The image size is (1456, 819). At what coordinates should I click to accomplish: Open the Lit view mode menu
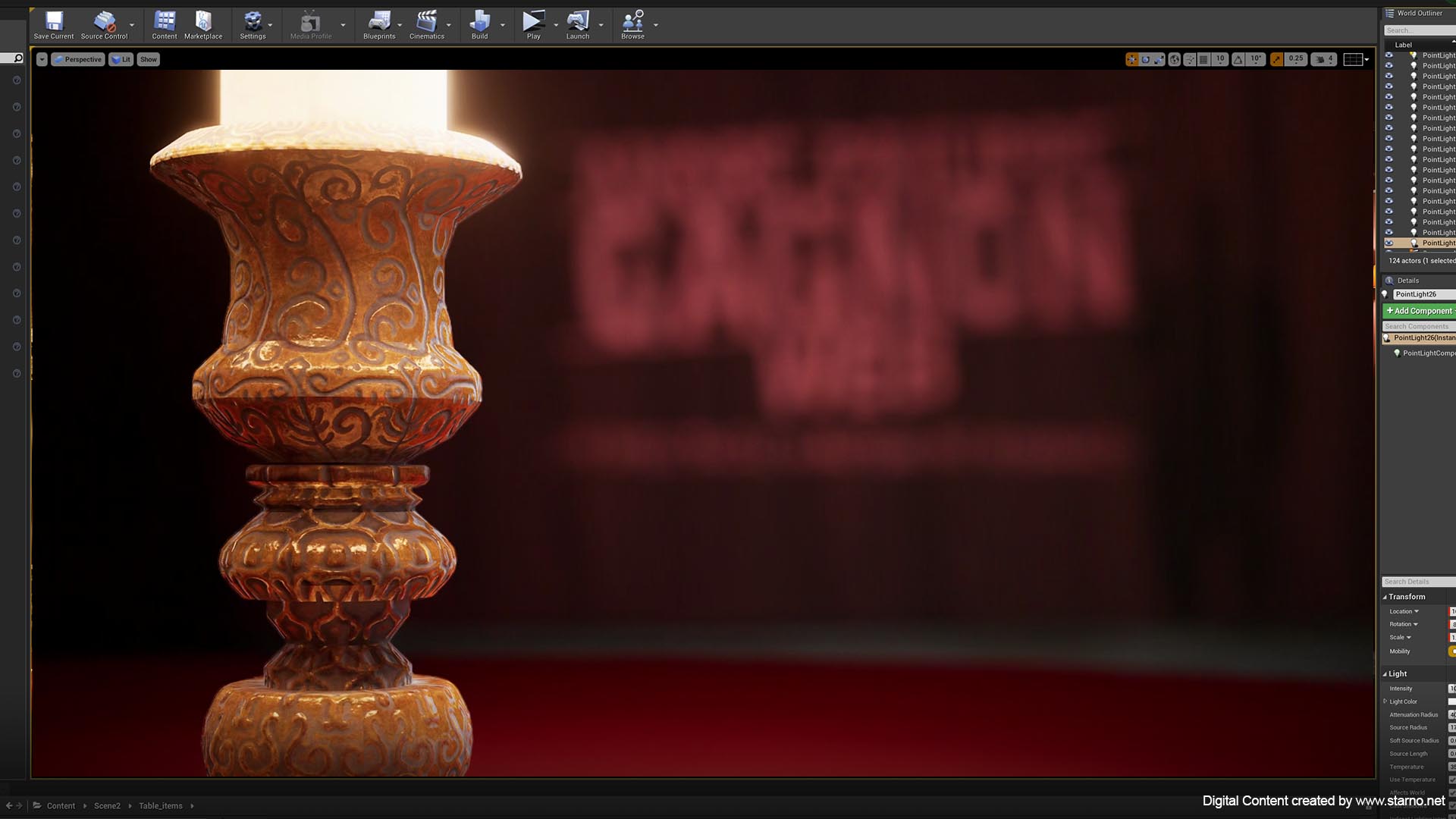click(x=121, y=59)
